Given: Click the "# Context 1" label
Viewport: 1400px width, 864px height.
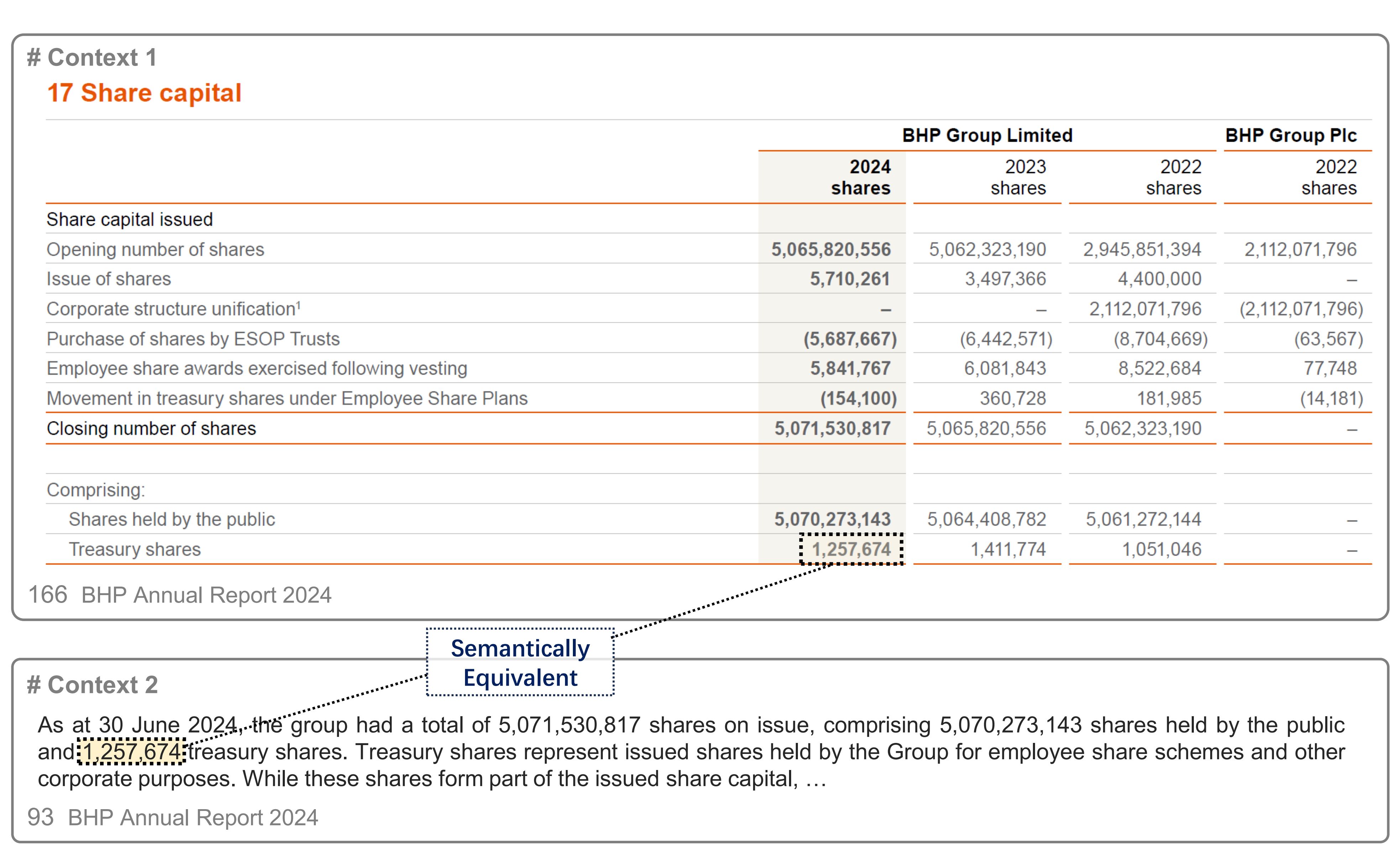Looking at the screenshot, I should tap(92, 58).
